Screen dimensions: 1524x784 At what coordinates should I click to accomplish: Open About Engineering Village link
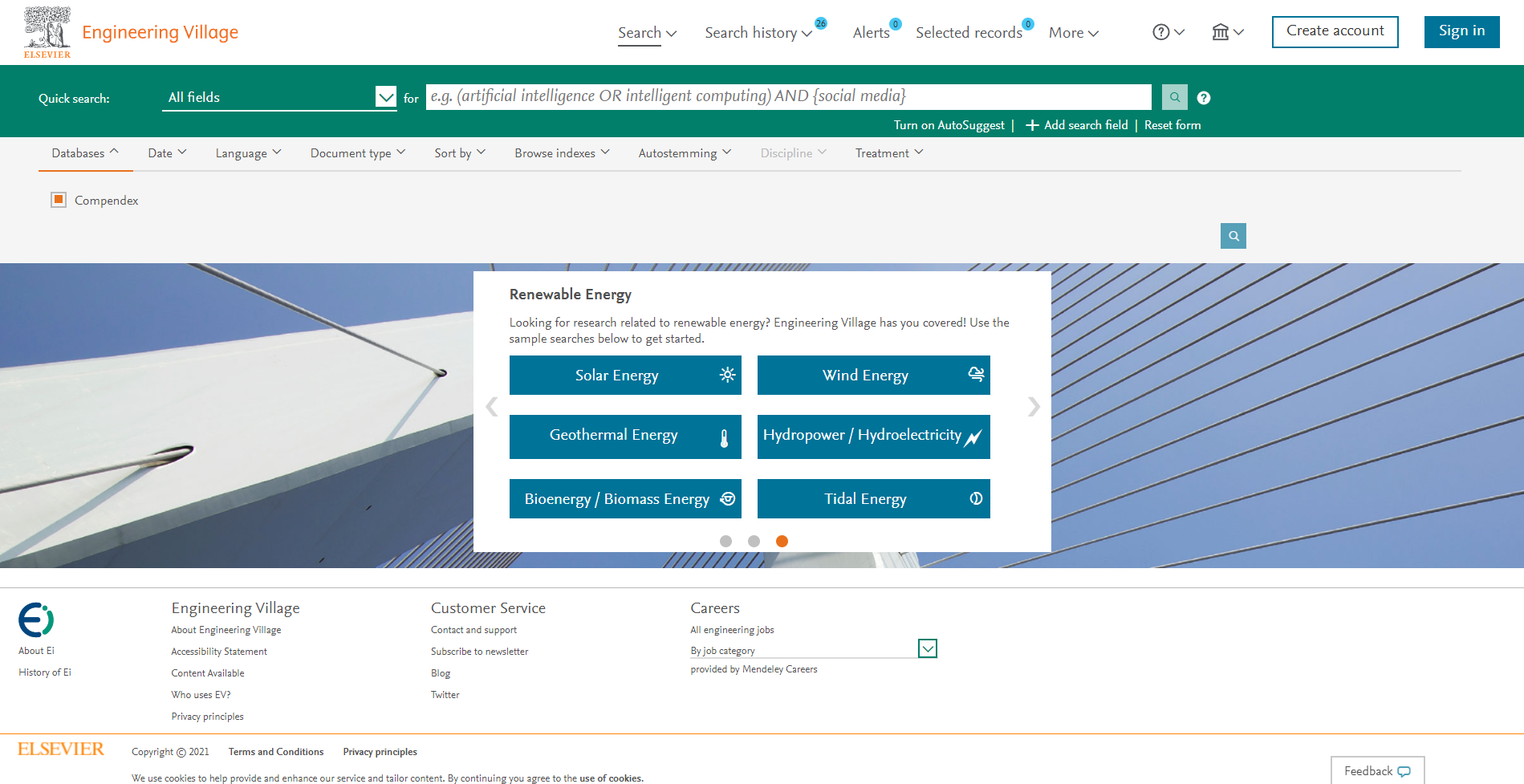coord(226,630)
